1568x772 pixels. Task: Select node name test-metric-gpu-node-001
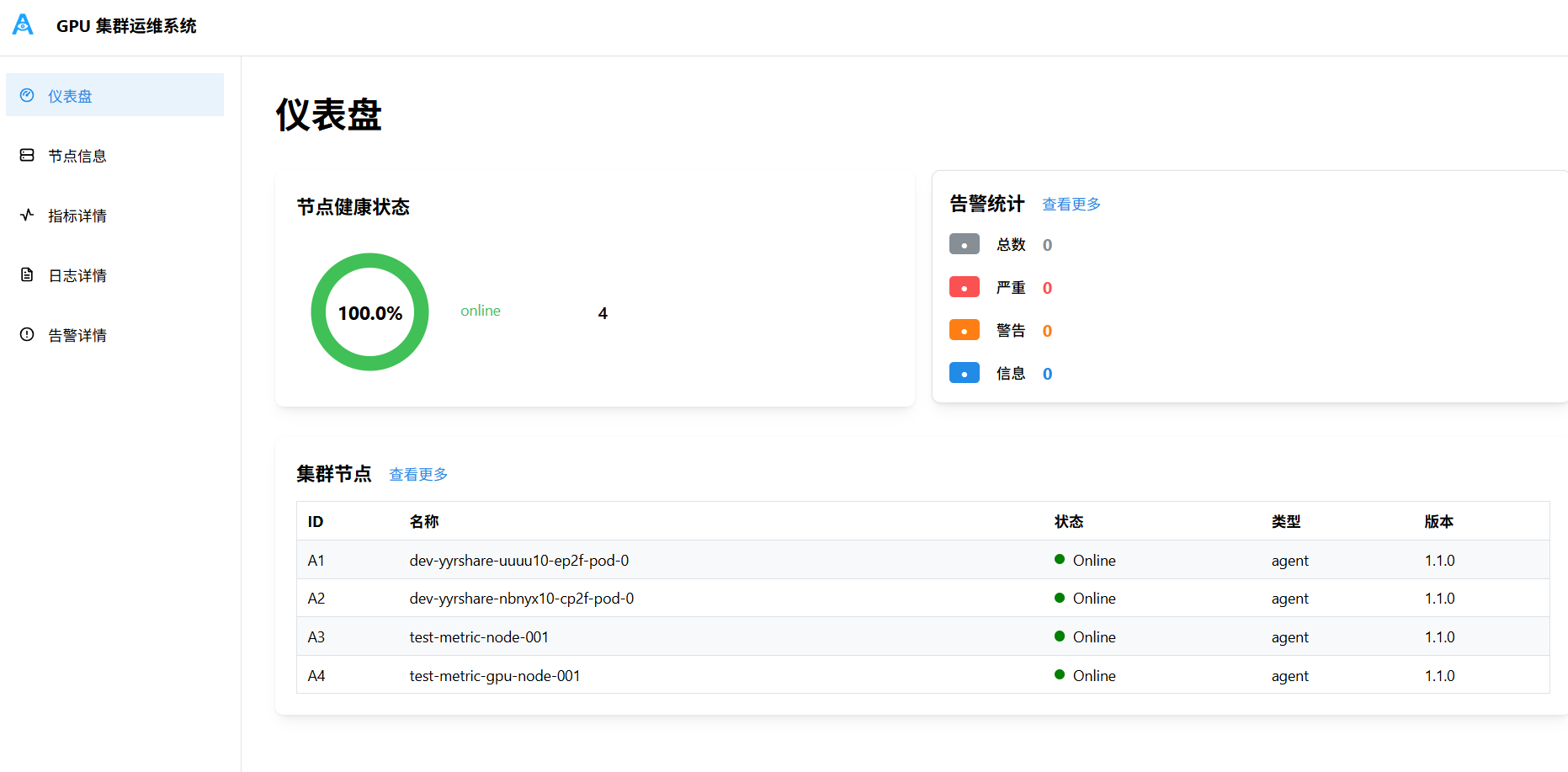tap(495, 676)
